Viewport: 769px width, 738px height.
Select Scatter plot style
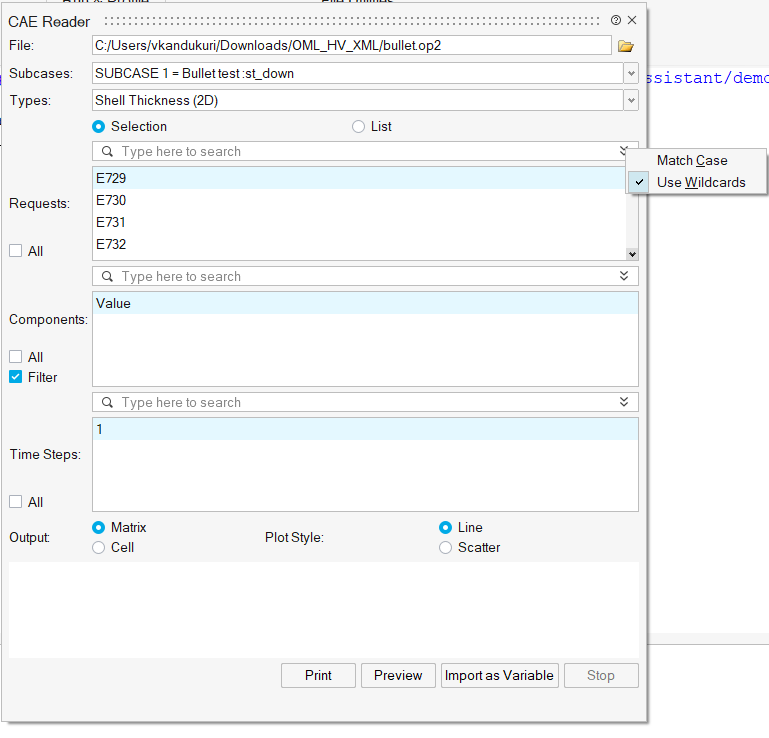coord(445,548)
